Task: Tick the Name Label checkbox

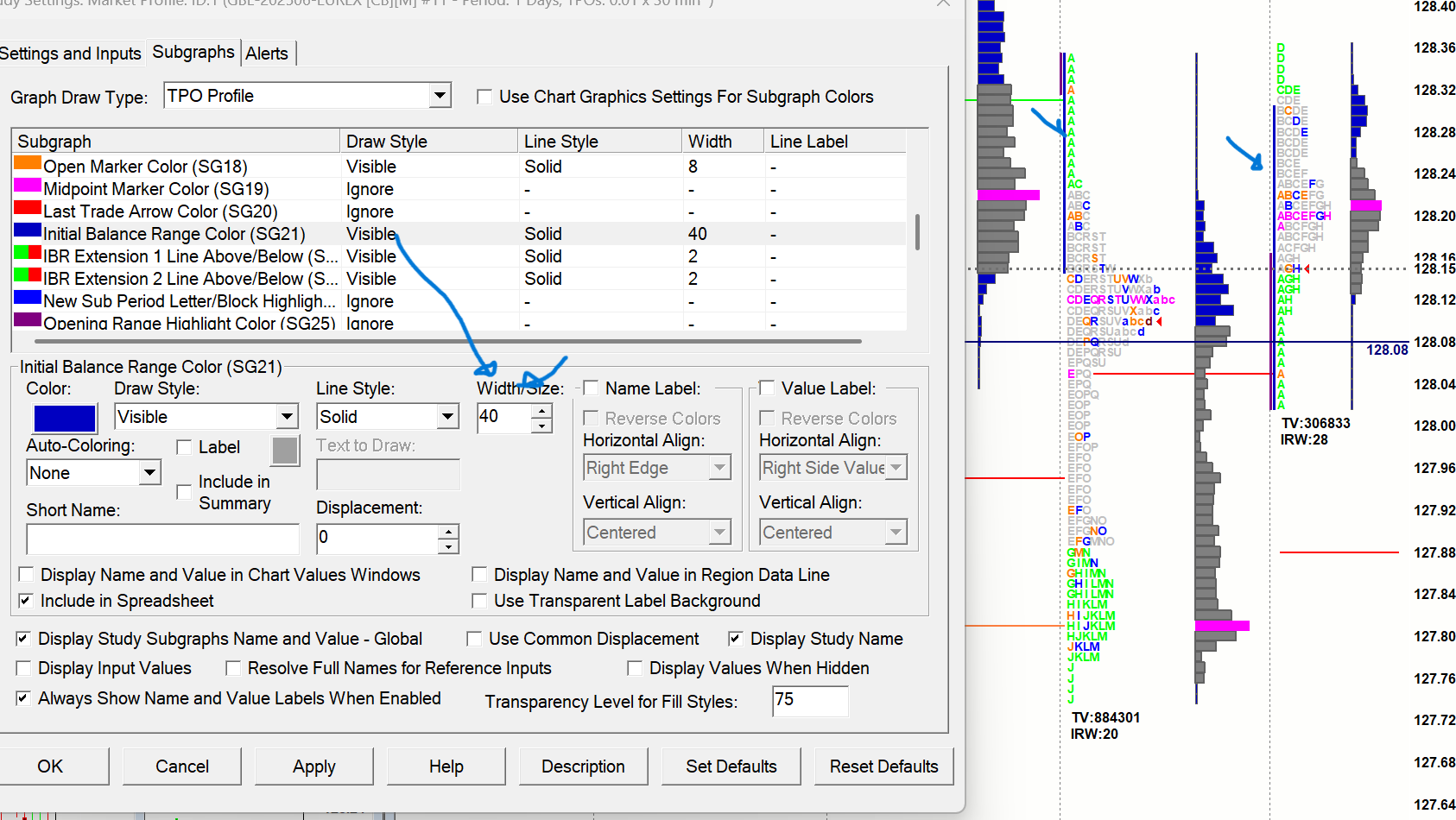Action: (592, 388)
